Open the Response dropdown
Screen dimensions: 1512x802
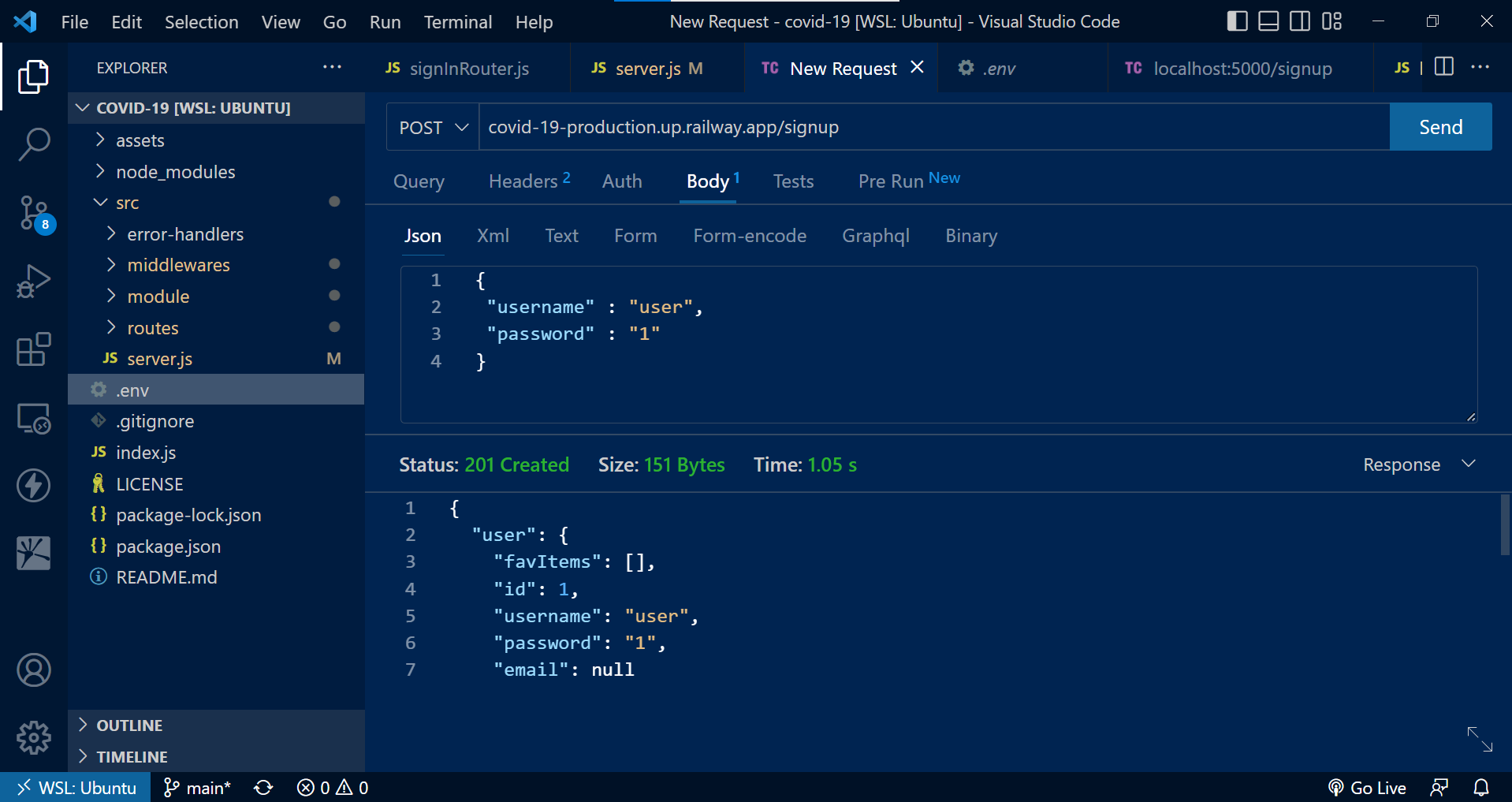pos(1419,464)
